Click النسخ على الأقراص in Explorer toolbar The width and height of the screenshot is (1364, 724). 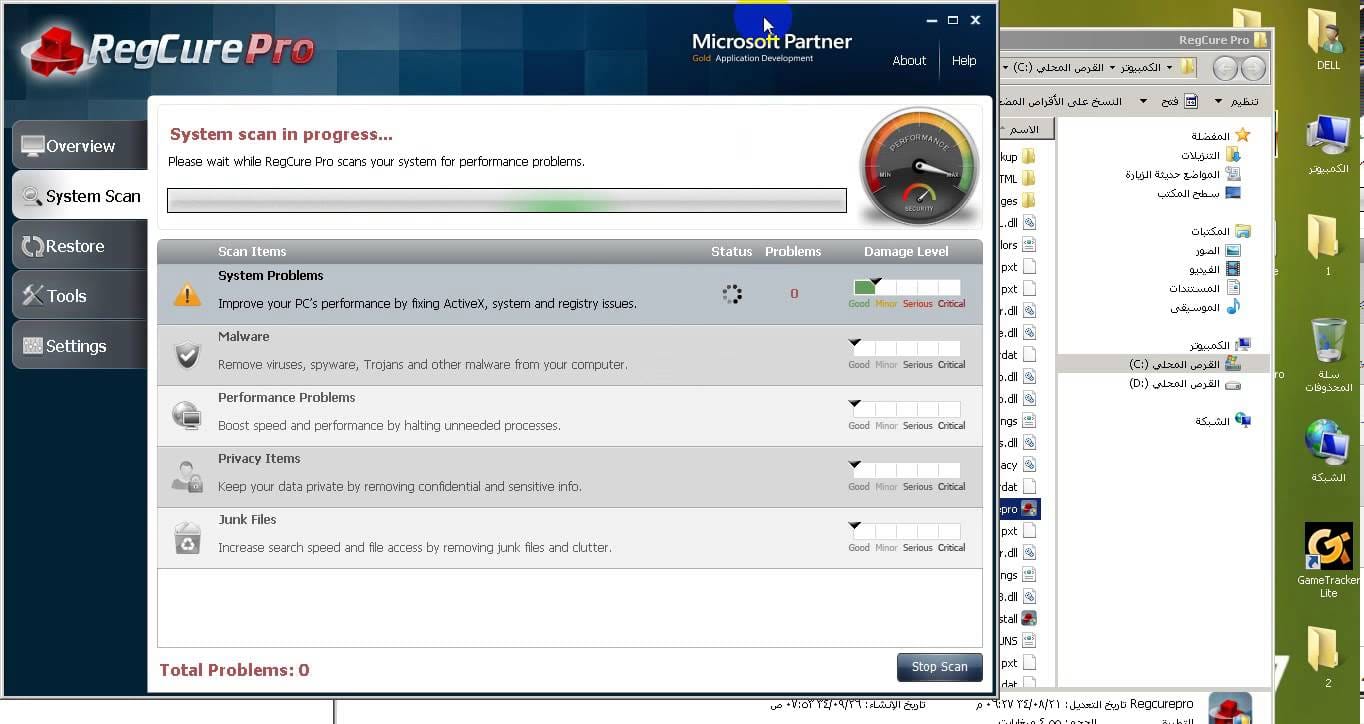pyautogui.click(x=1060, y=101)
